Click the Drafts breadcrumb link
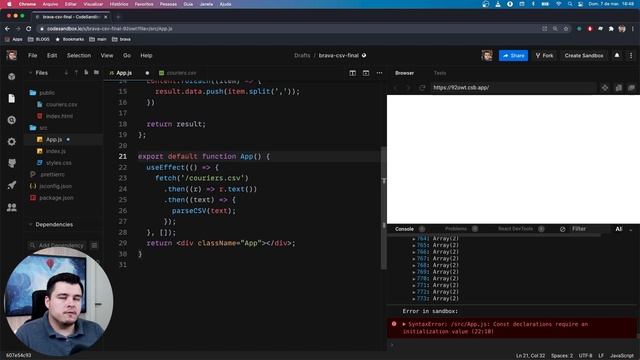Image resolution: width=640 pixels, height=360 pixels. click(x=302, y=56)
